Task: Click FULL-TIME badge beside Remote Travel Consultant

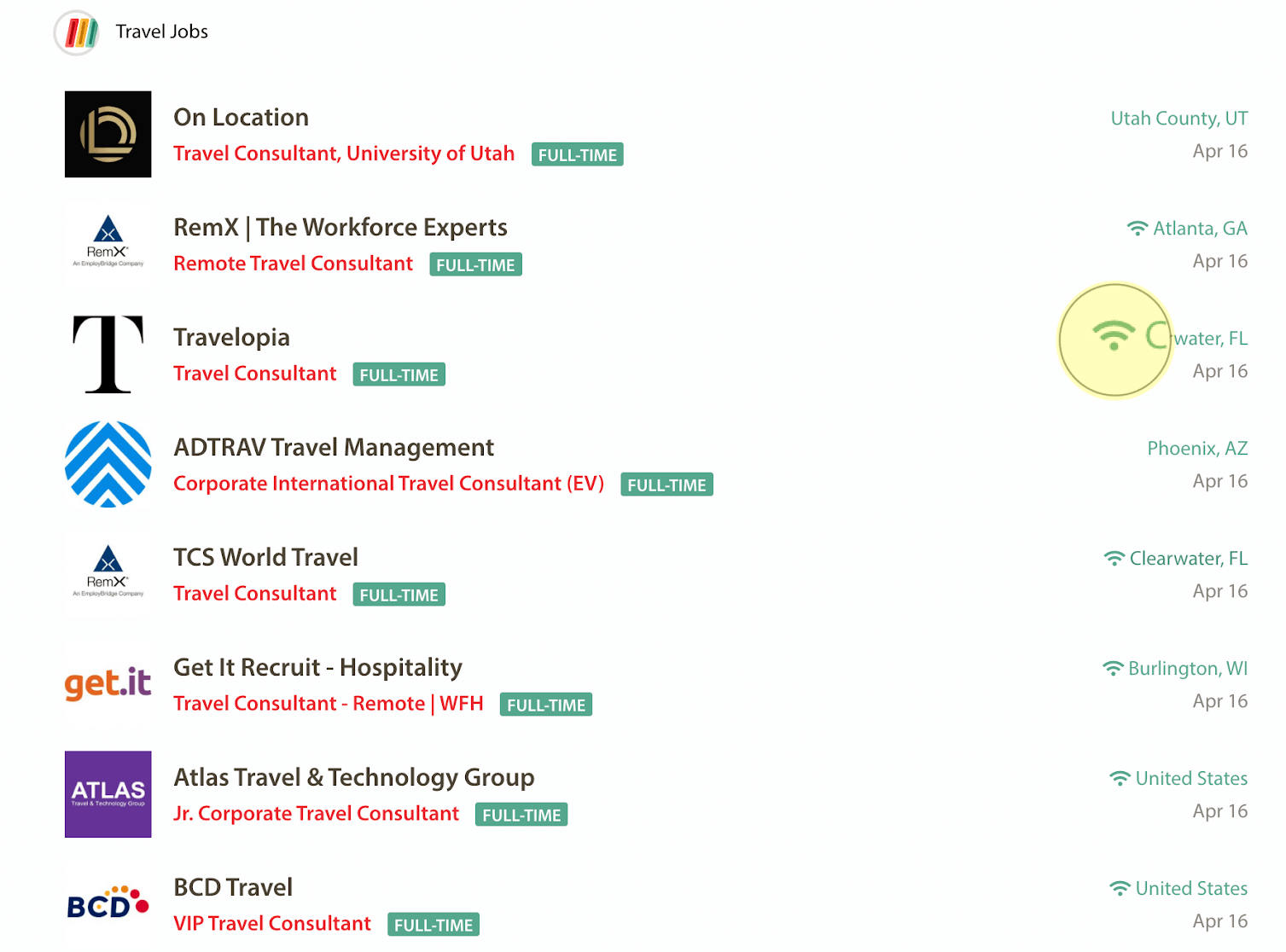Action: [x=475, y=264]
